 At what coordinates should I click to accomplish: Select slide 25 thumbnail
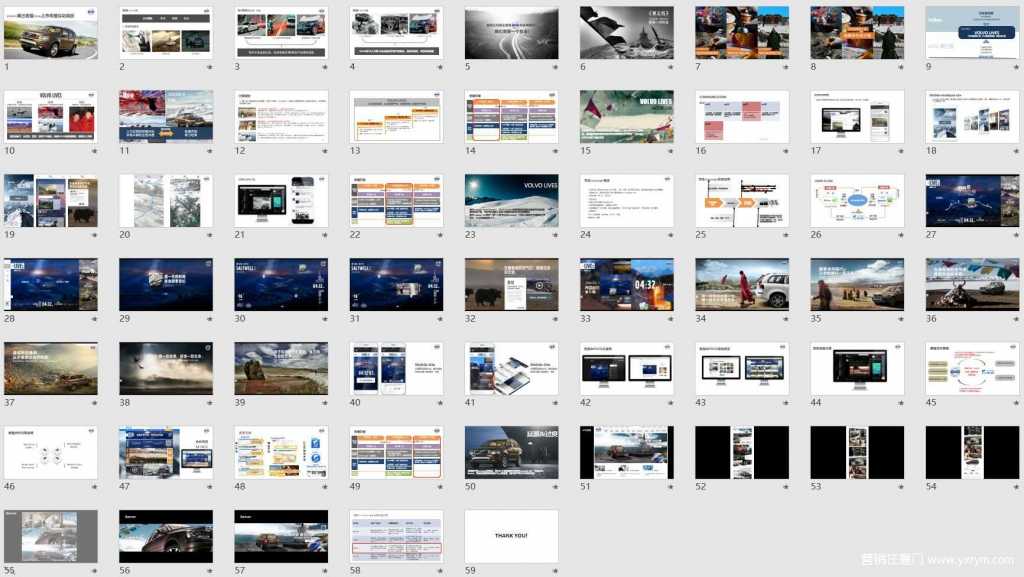[742, 200]
